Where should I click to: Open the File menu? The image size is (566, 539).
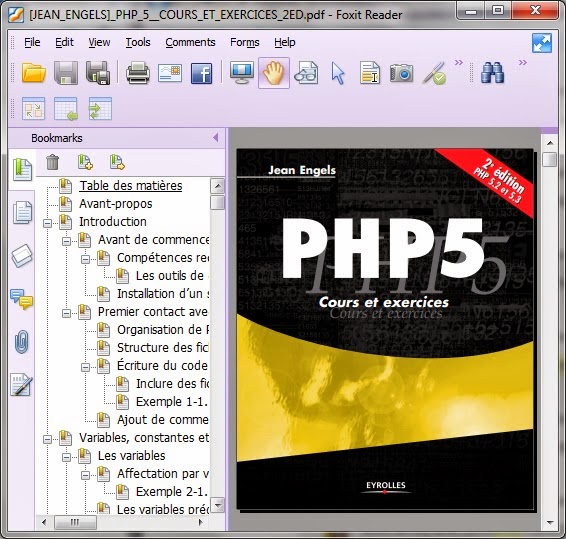pyautogui.click(x=32, y=42)
